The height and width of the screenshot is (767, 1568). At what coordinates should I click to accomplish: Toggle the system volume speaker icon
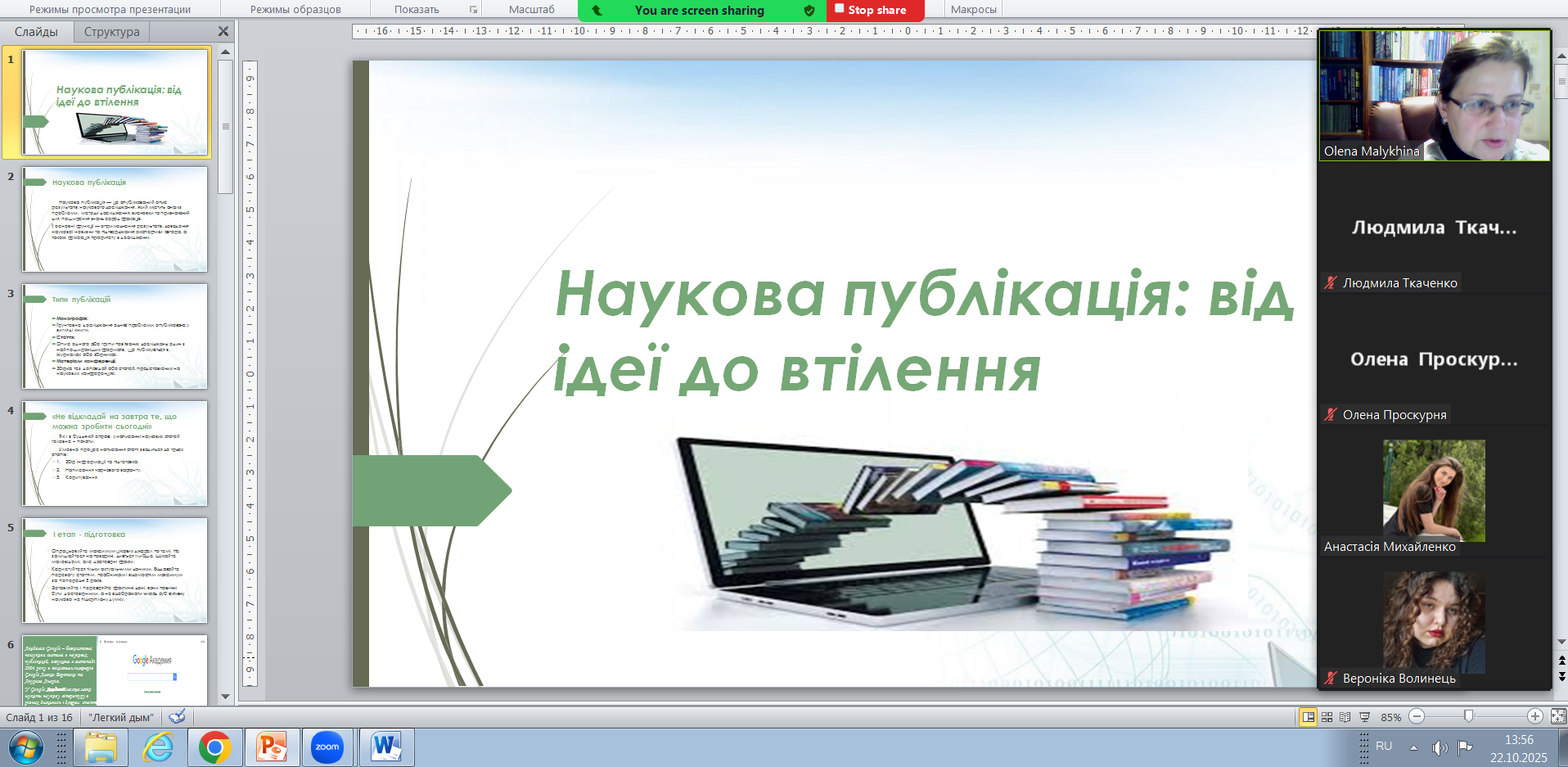[1440, 747]
